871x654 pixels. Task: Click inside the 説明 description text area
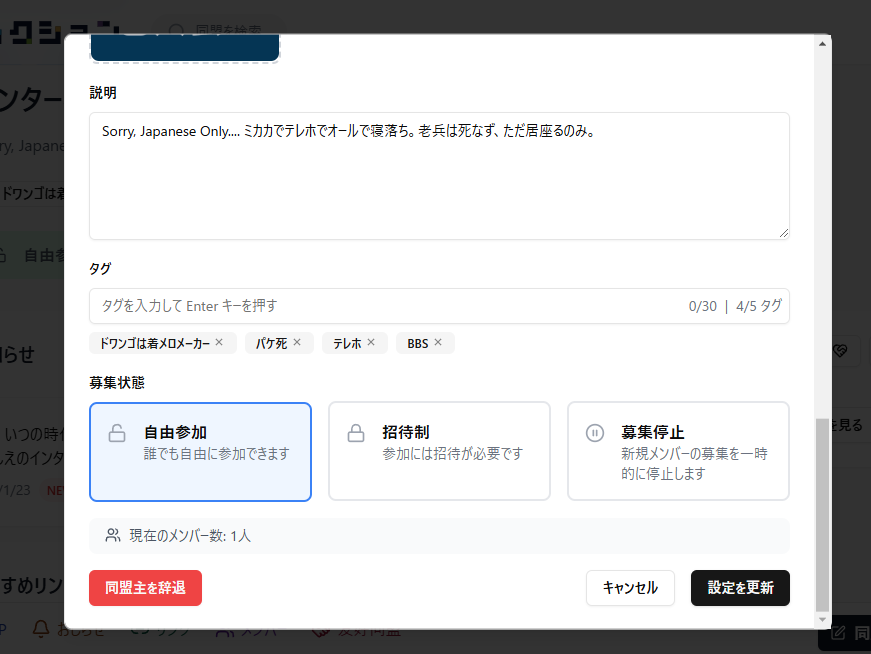click(x=439, y=185)
